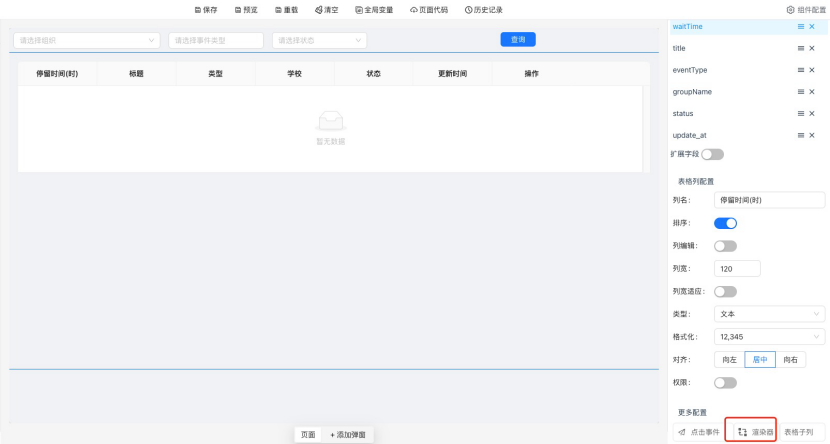The image size is (830, 444).
Task: Open the 格式化 dropdown showing 12,345
Action: tap(770, 337)
